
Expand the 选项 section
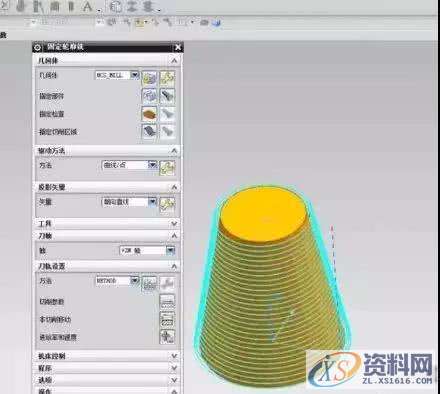coord(174,380)
